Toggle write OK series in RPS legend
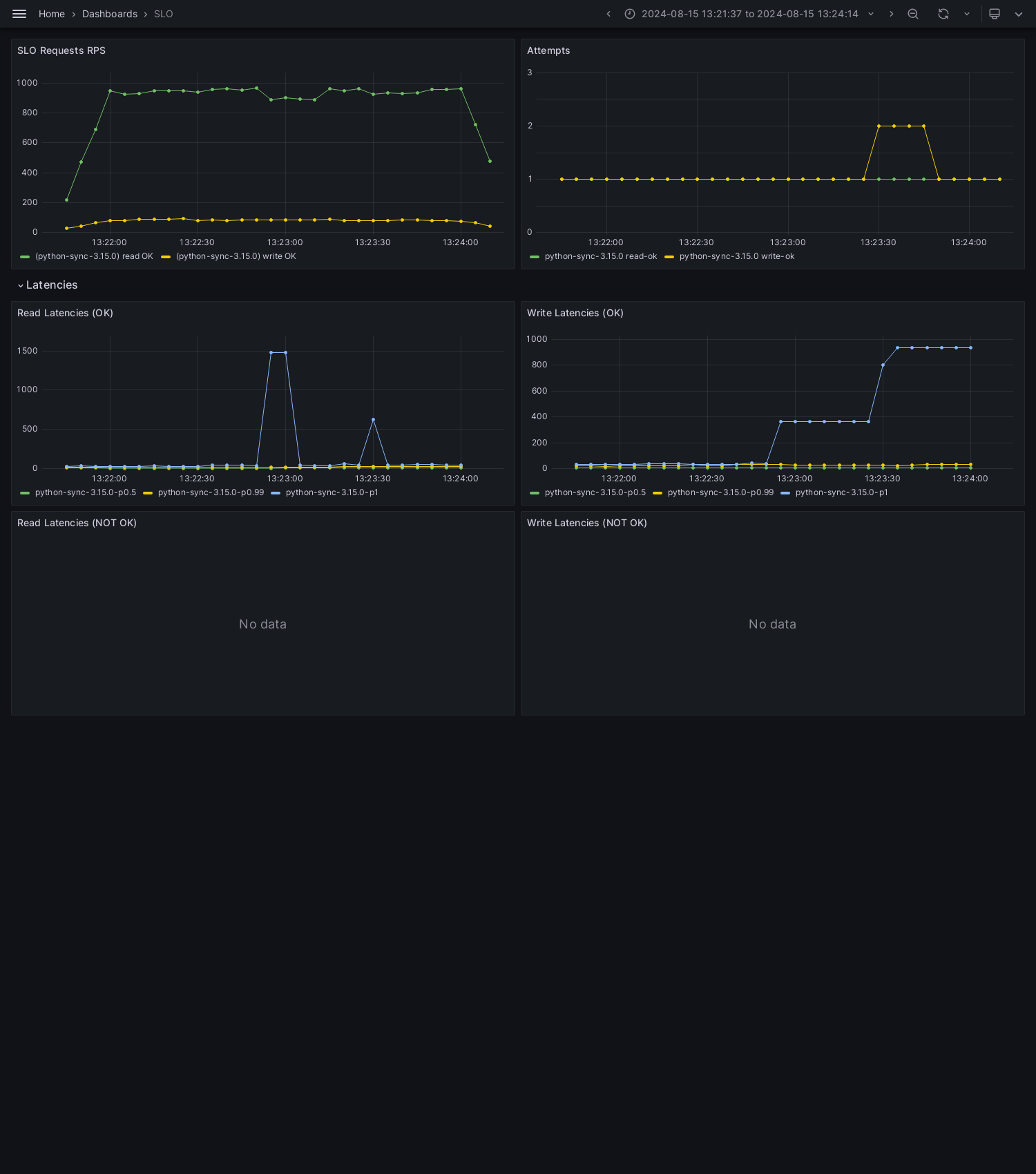Screen dimensions: 1036x1174 [x=236, y=256]
